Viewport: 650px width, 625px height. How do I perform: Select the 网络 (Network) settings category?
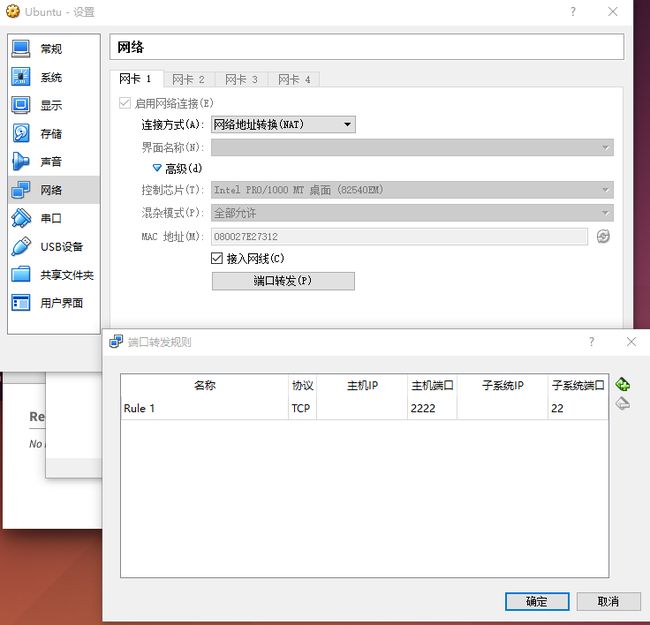(x=53, y=190)
